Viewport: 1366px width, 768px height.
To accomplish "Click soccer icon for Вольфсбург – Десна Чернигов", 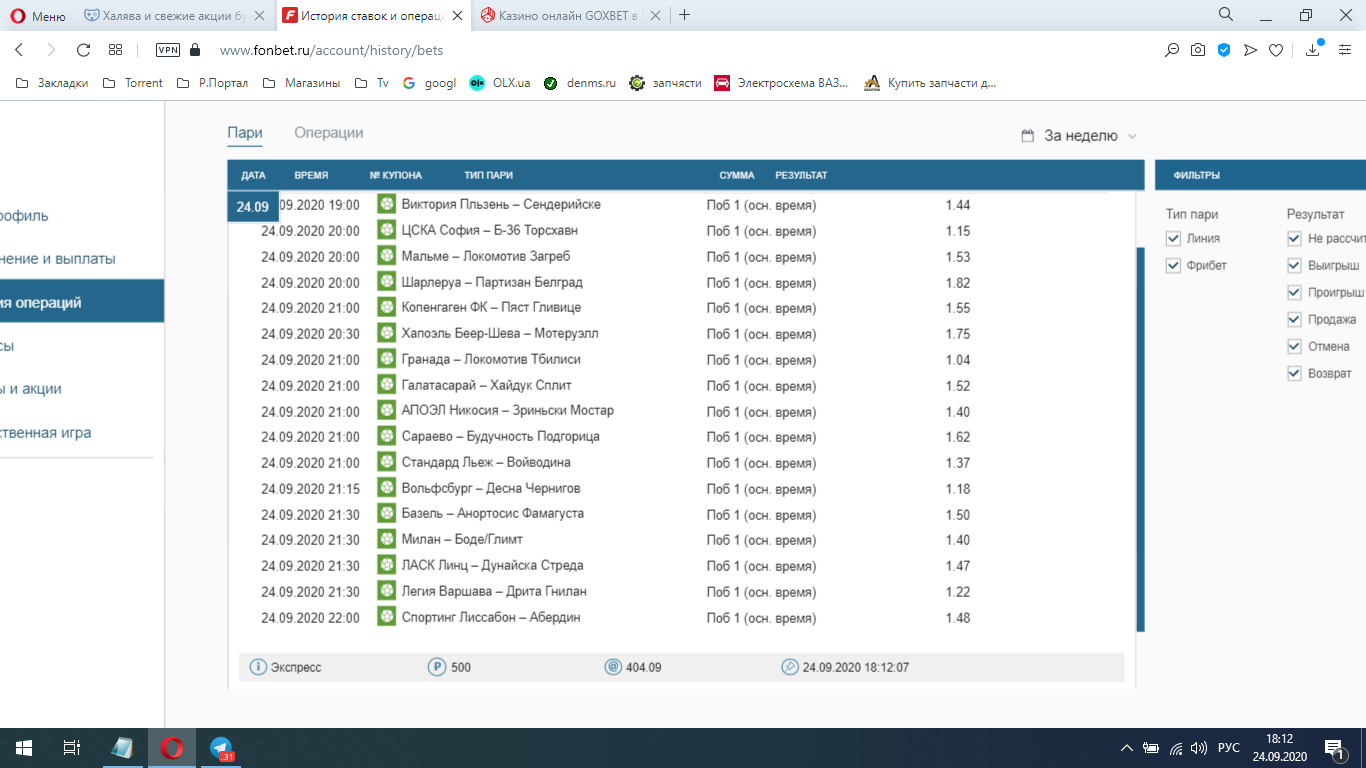I will (x=387, y=488).
